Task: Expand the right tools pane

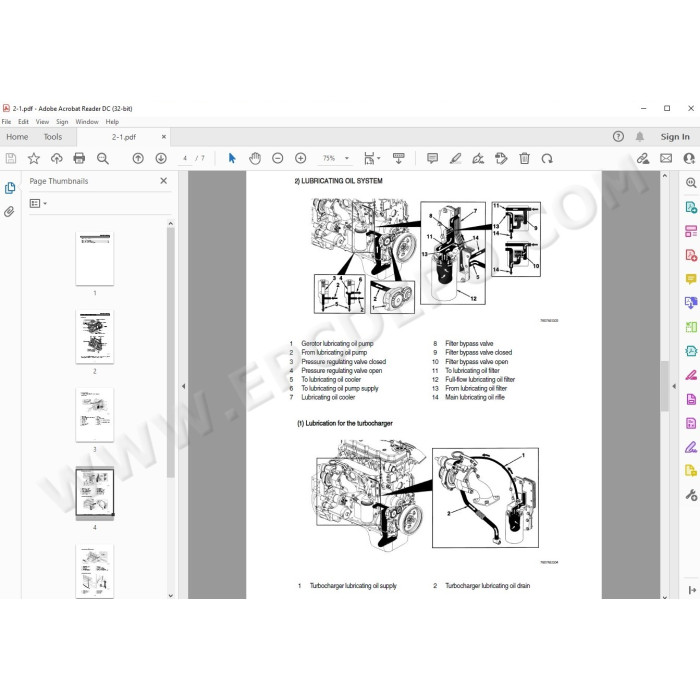Action: [692, 590]
